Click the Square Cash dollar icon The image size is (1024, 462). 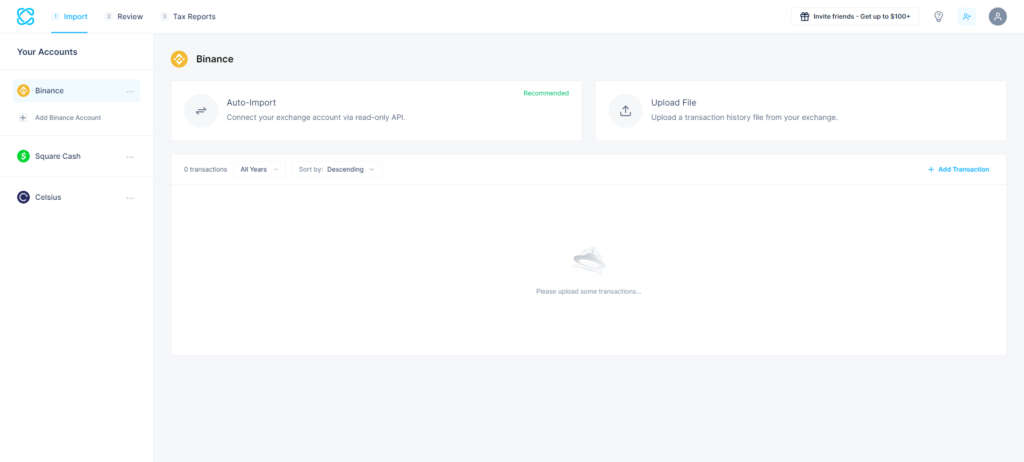click(24, 156)
